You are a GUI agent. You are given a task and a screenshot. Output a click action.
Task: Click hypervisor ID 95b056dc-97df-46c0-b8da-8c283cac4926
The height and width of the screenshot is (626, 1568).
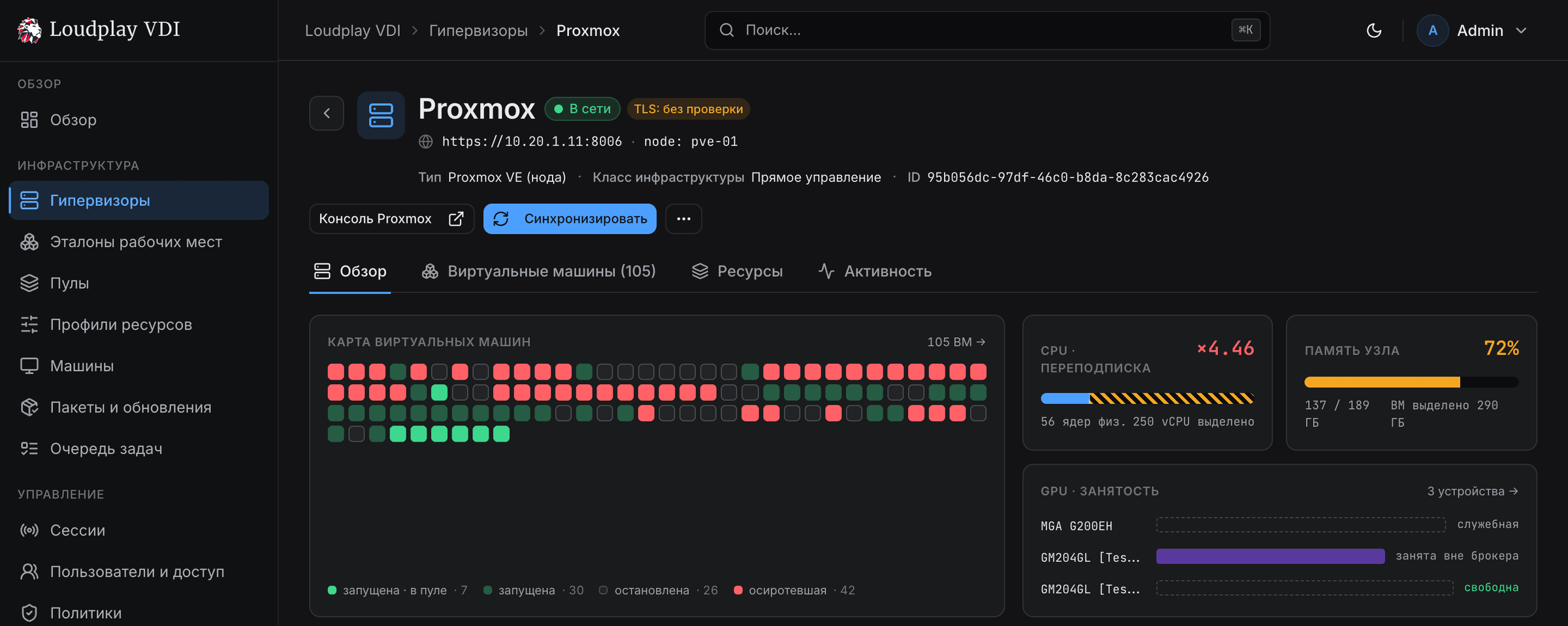click(x=1068, y=177)
